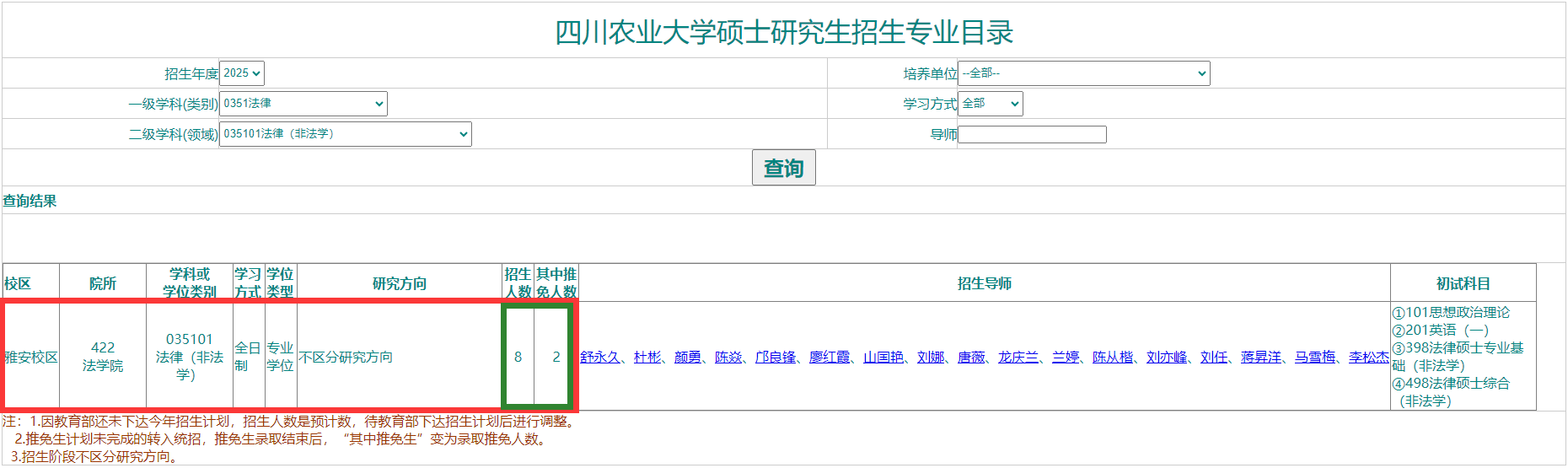
Task: Open advisor link 陈焱
Action: pyautogui.click(x=728, y=357)
